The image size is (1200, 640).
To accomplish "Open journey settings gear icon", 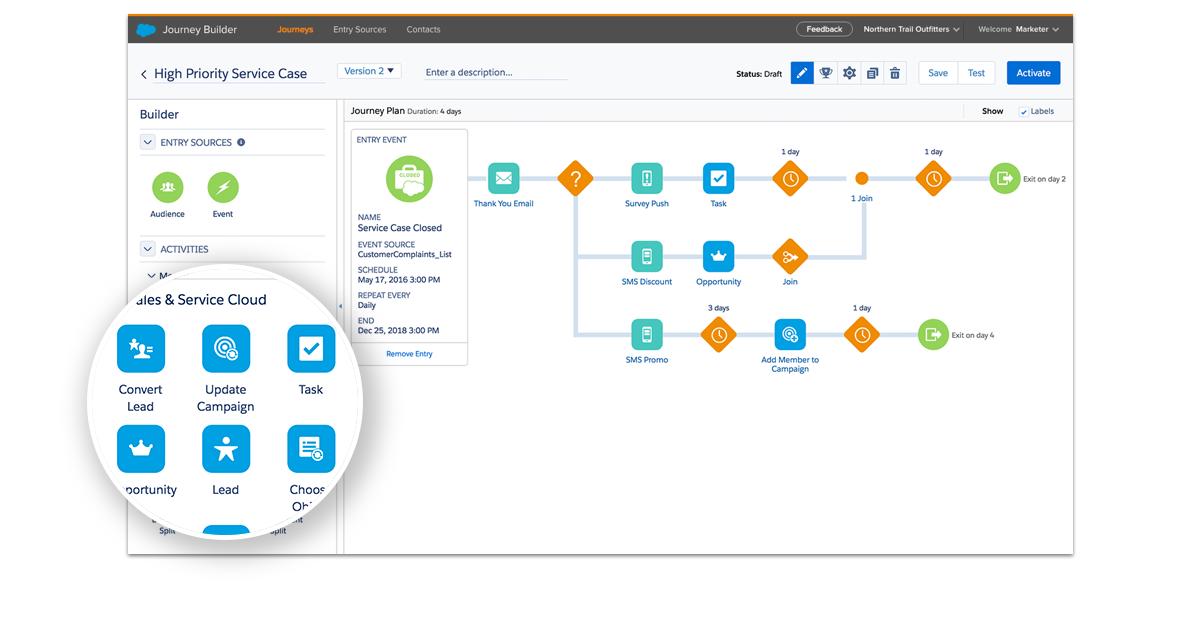I will [849, 73].
